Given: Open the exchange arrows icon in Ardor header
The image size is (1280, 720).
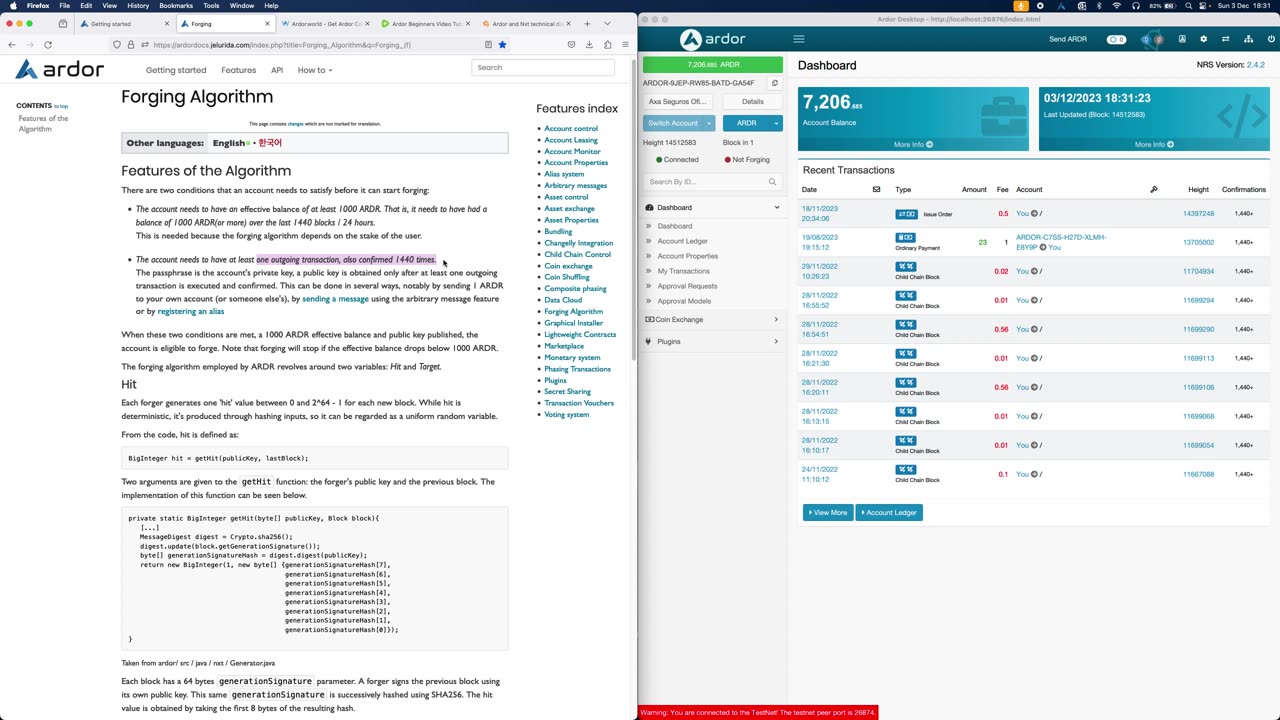Looking at the screenshot, I should click(1226, 39).
